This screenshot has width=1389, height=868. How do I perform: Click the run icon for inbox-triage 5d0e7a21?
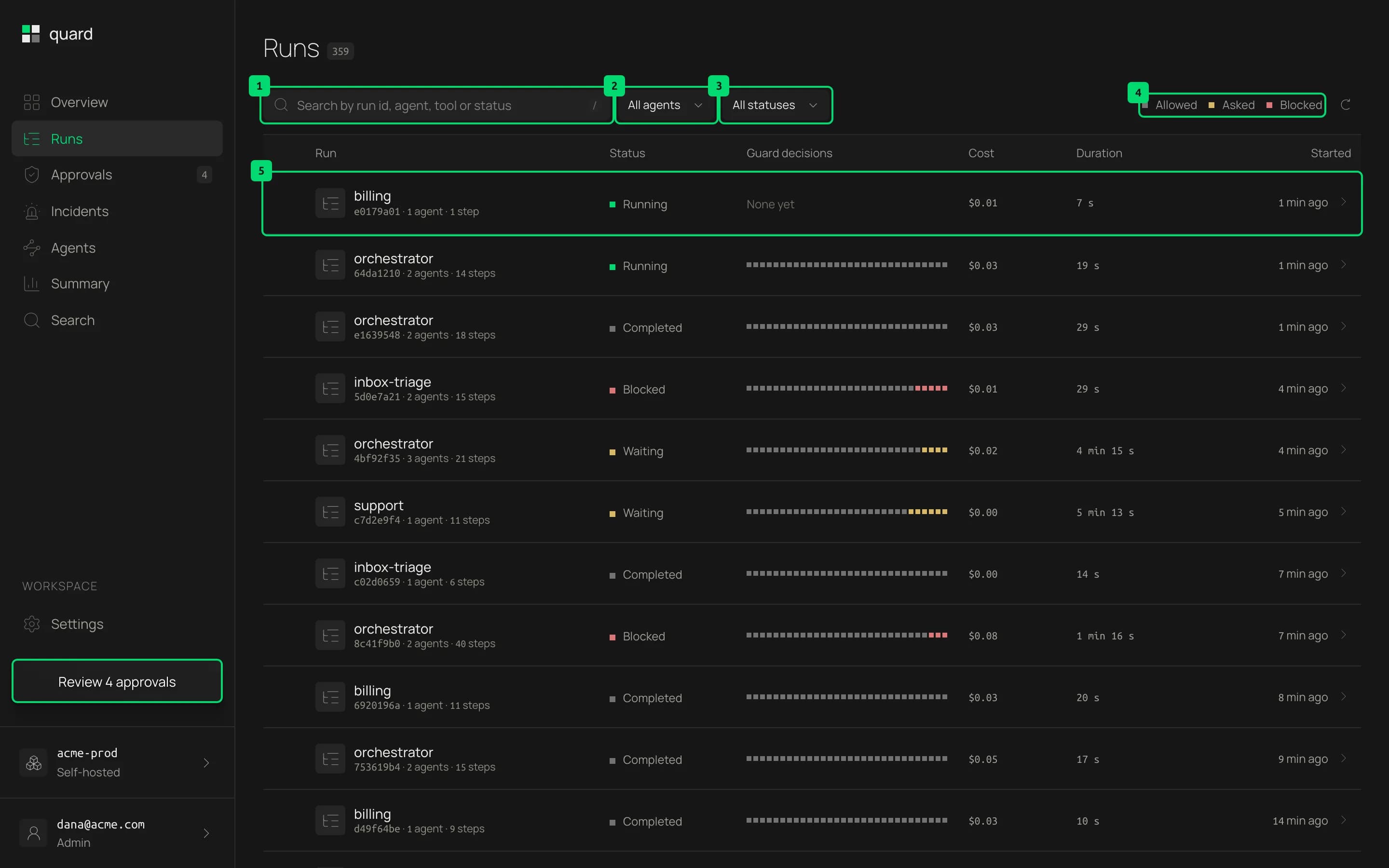tap(330, 389)
